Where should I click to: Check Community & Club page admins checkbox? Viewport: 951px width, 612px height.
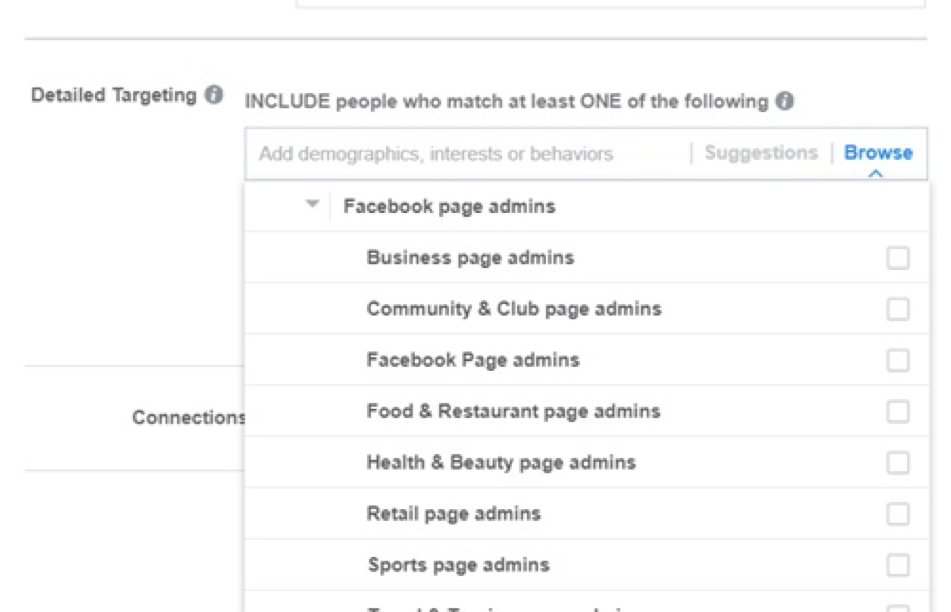click(898, 309)
